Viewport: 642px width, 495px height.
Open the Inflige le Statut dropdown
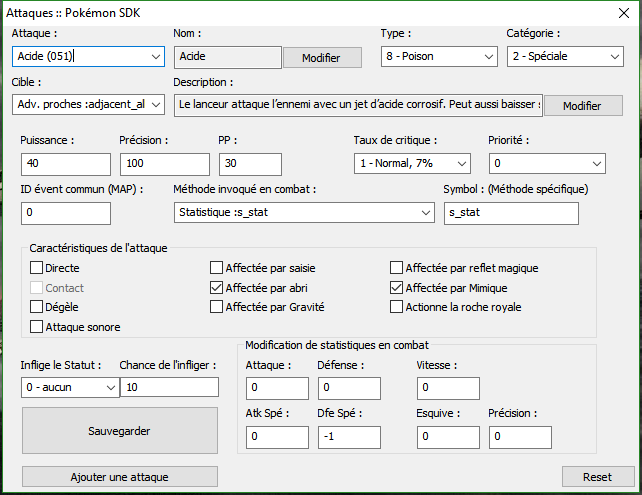[70, 388]
